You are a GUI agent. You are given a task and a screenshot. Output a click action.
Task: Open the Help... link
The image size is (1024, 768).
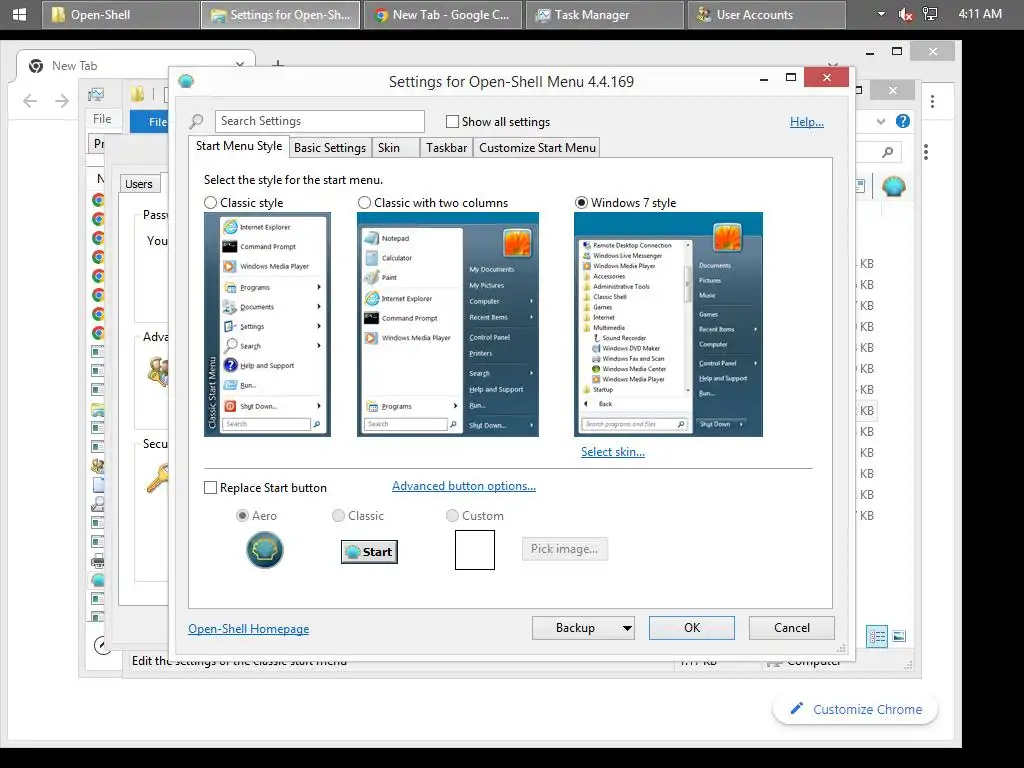807,121
